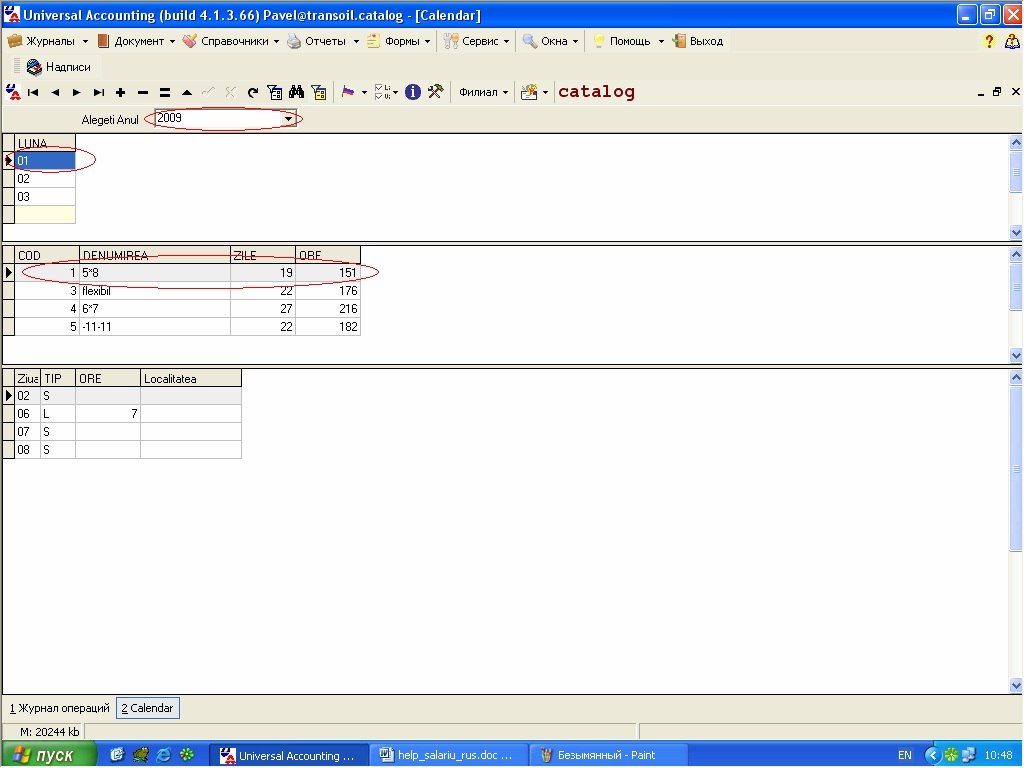Click the Windows пуск start button
Viewport: 1024px width, 768px height.
(x=48, y=755)
